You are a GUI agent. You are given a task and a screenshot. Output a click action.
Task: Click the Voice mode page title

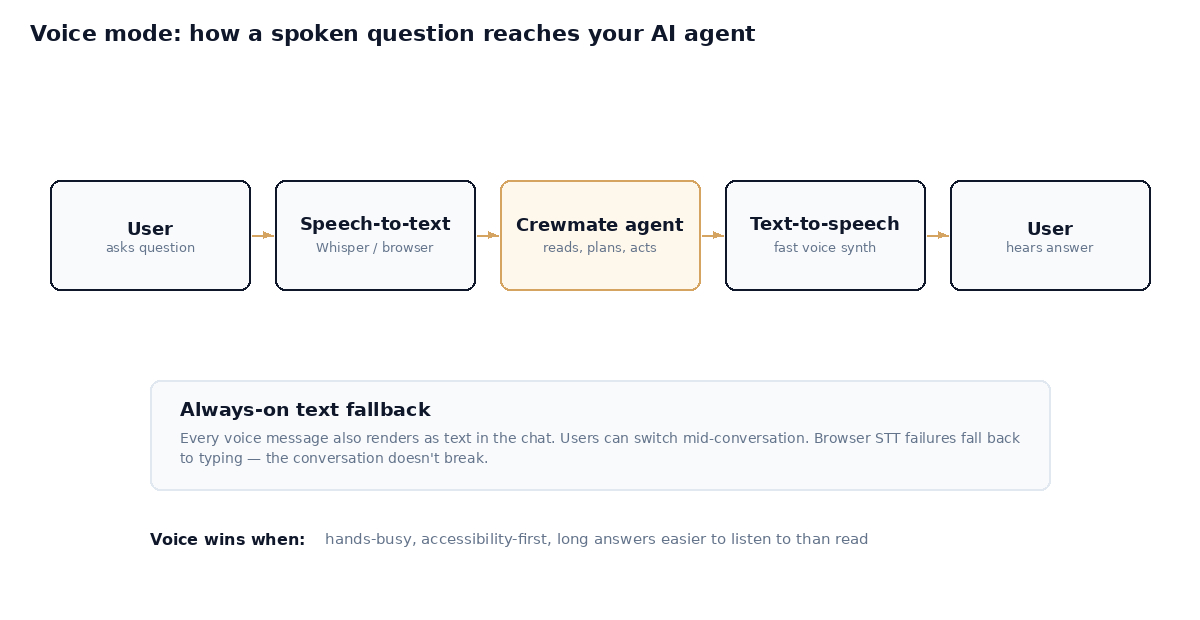(392, 34)
